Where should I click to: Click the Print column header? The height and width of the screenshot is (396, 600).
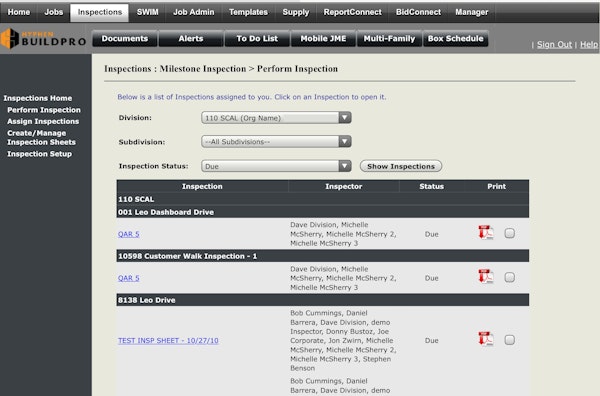(x=496, y=186)
